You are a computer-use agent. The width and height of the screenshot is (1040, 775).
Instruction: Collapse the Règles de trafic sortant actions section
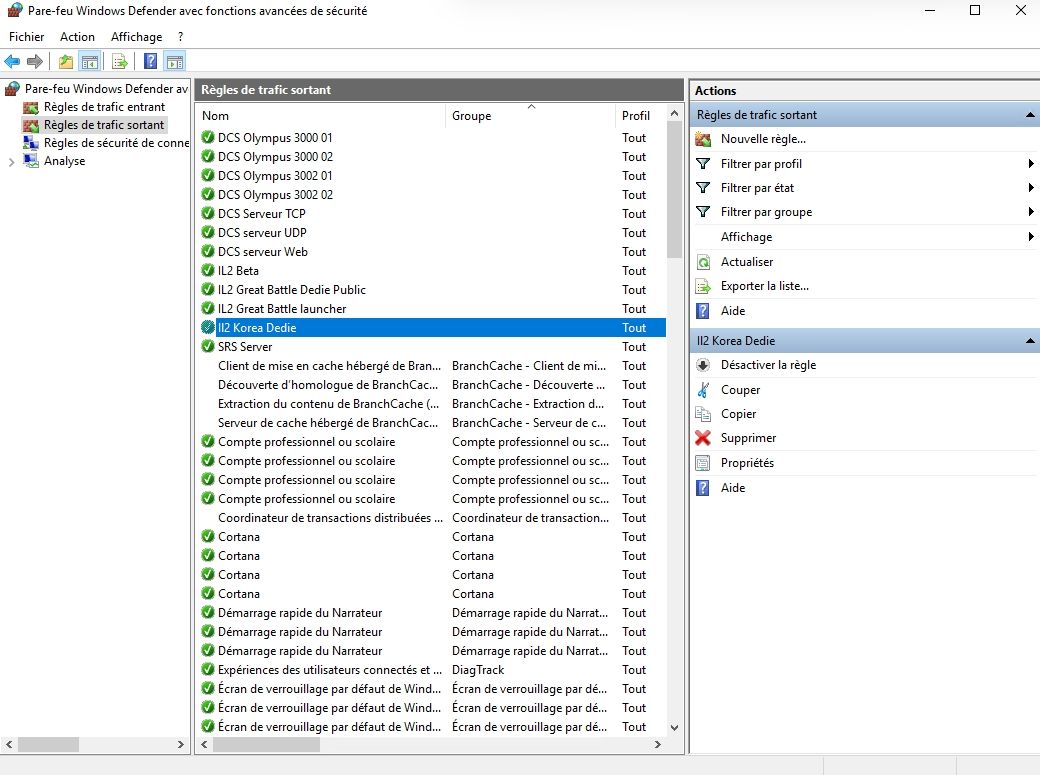[1030, 115]
